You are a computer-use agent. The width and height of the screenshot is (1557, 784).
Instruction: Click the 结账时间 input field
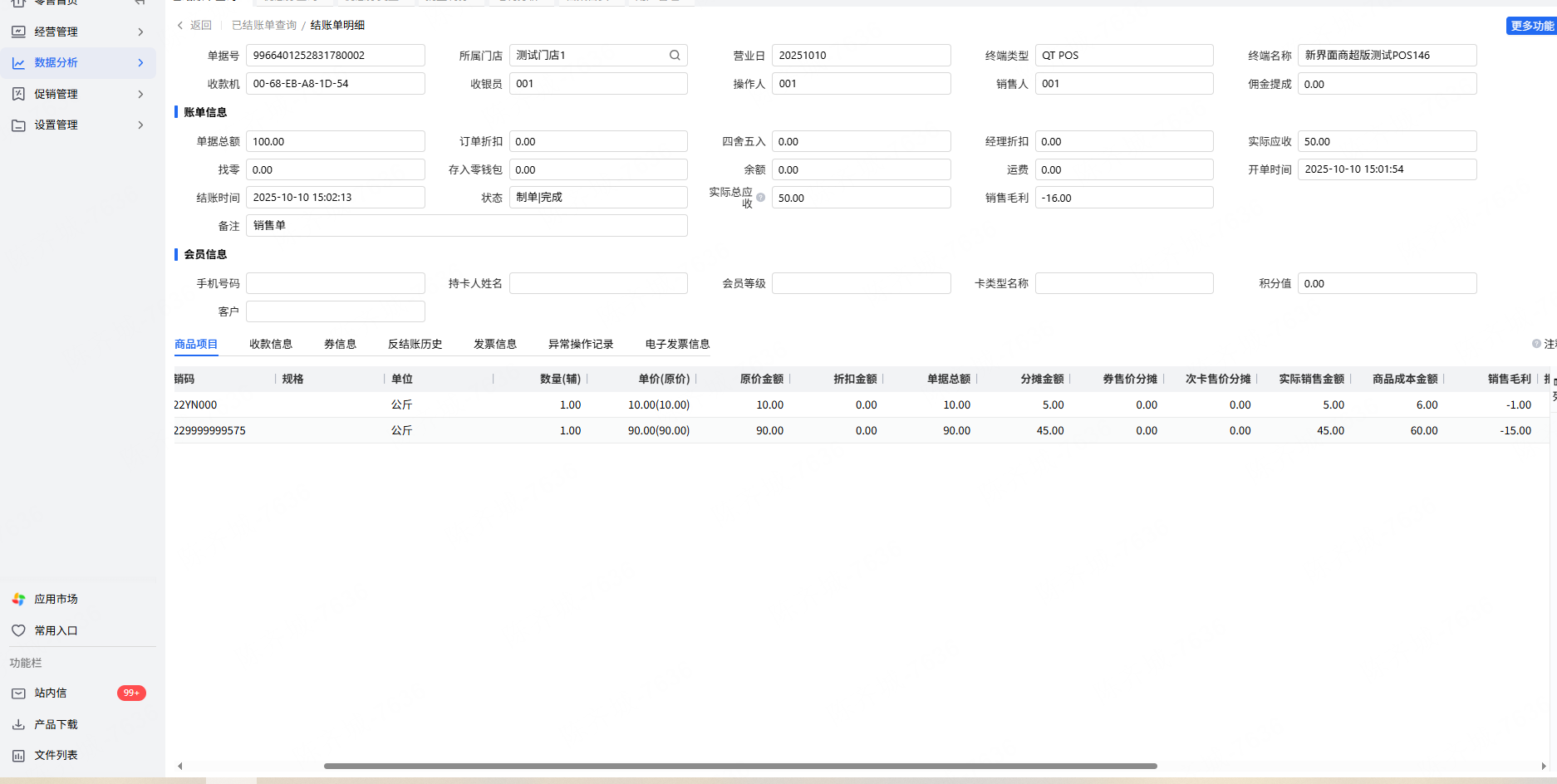[336, 198]
